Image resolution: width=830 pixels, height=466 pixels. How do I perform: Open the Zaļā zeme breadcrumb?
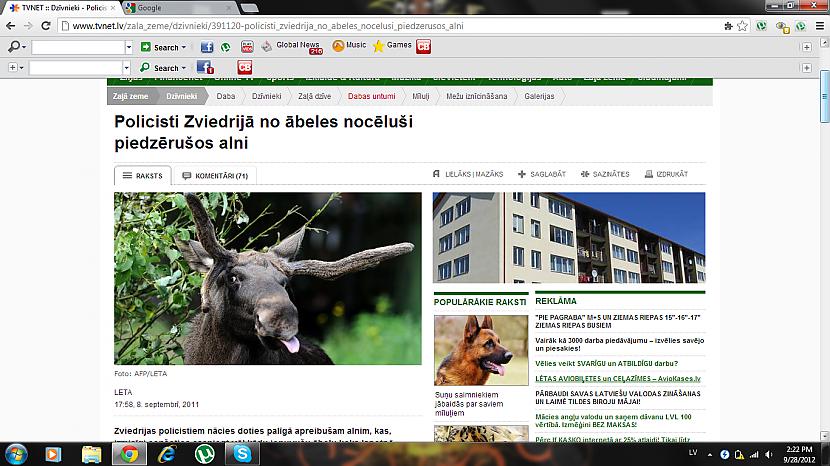tap(130, 96)
